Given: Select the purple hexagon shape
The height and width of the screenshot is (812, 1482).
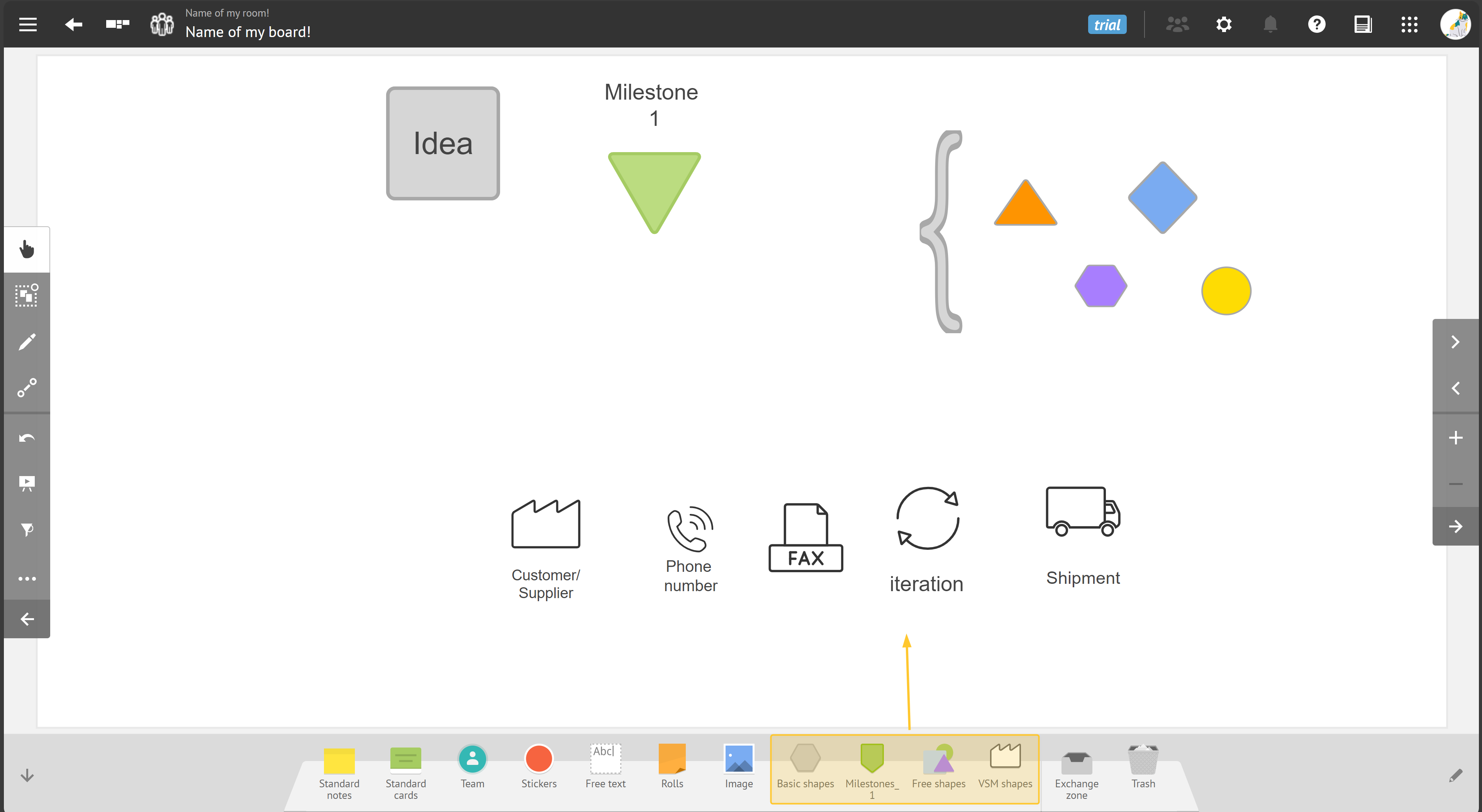Looking at the screenshot, I should (x=1100, y=285).
